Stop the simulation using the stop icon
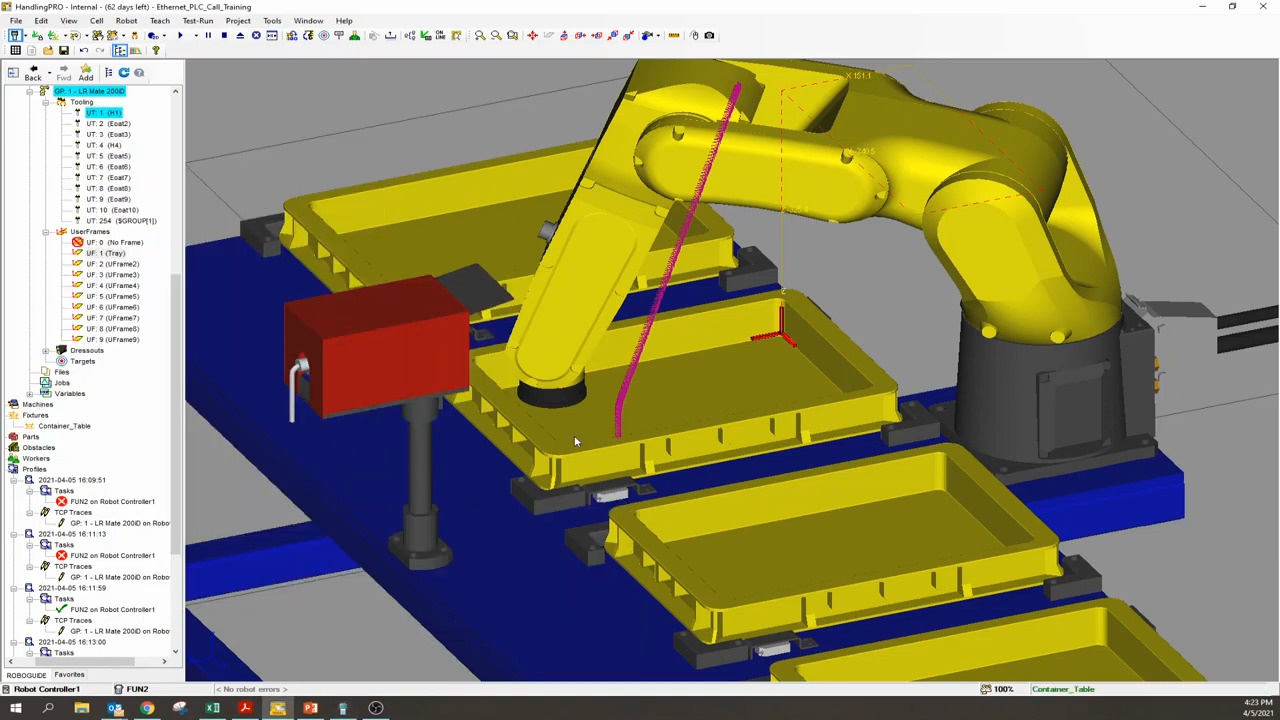The width and height of the screenshot is (1280, 720). coord(223,36)
